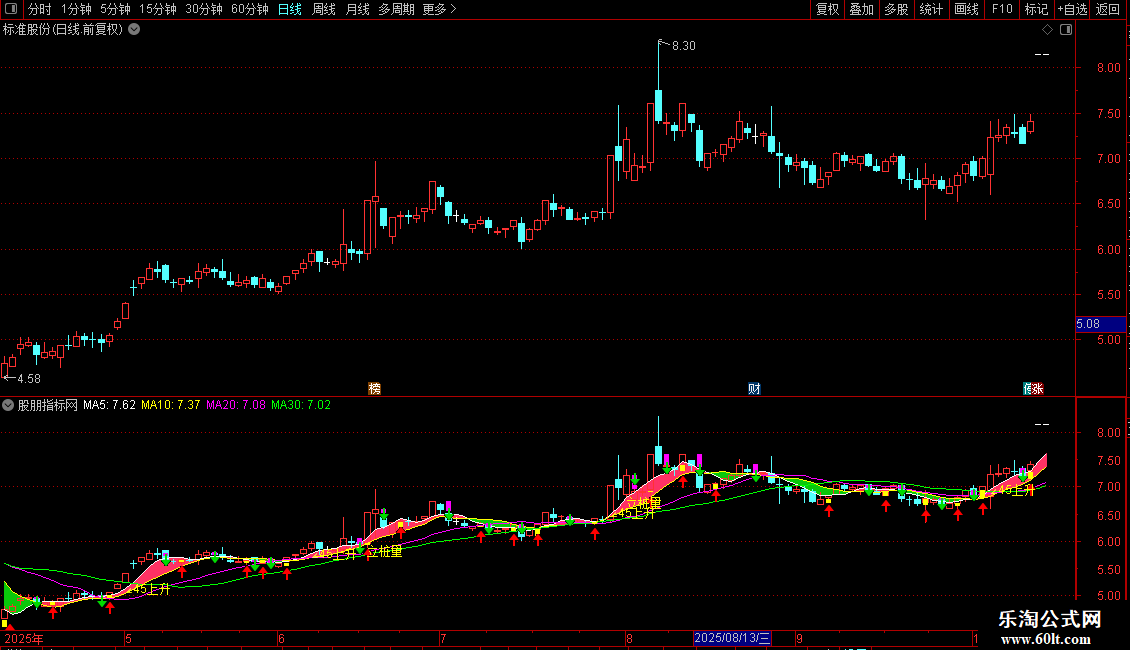Click the diamond marker icon above chart
The width and height of the screenshot is (1130, 650).
[x=1048, y=30]
